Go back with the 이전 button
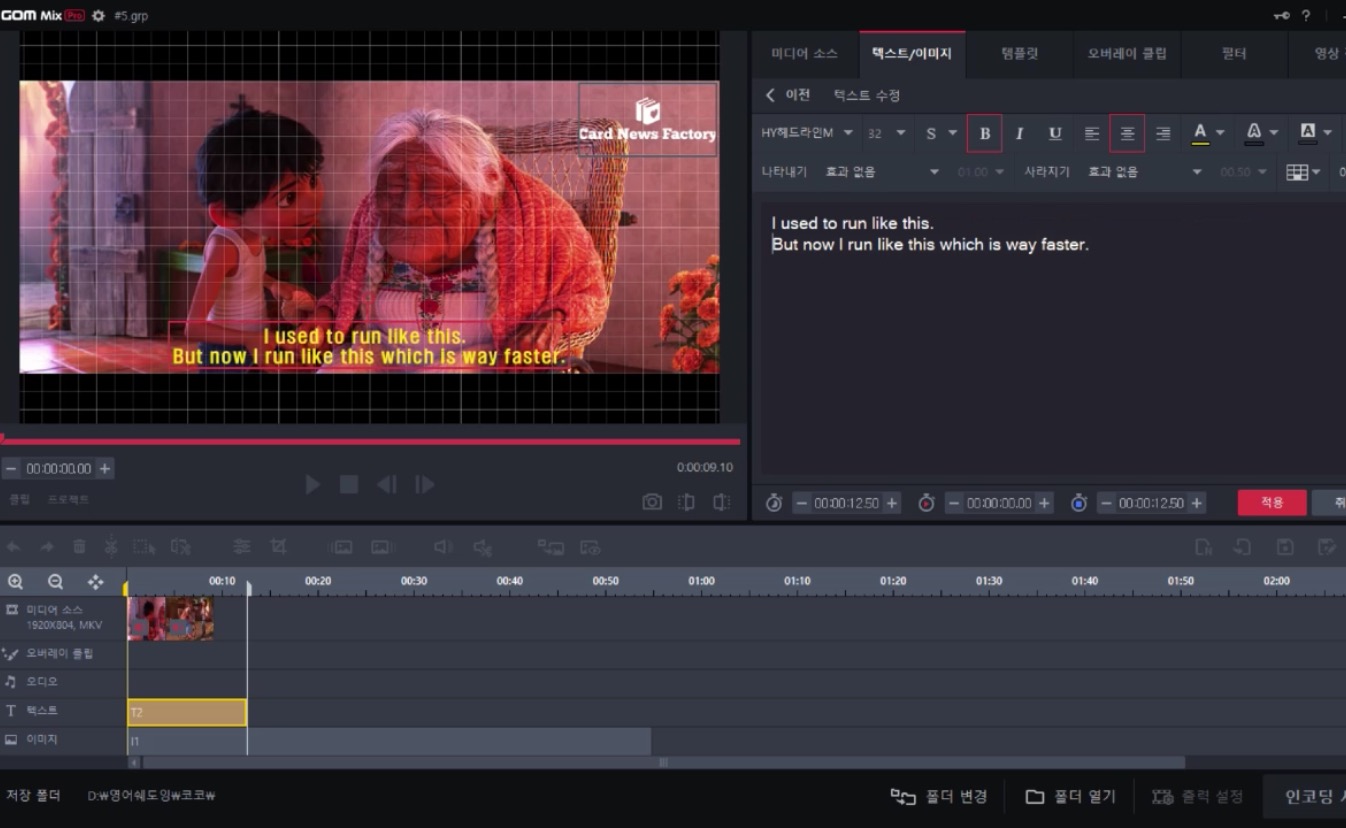The image size is (1346, 828). point(788,95)
